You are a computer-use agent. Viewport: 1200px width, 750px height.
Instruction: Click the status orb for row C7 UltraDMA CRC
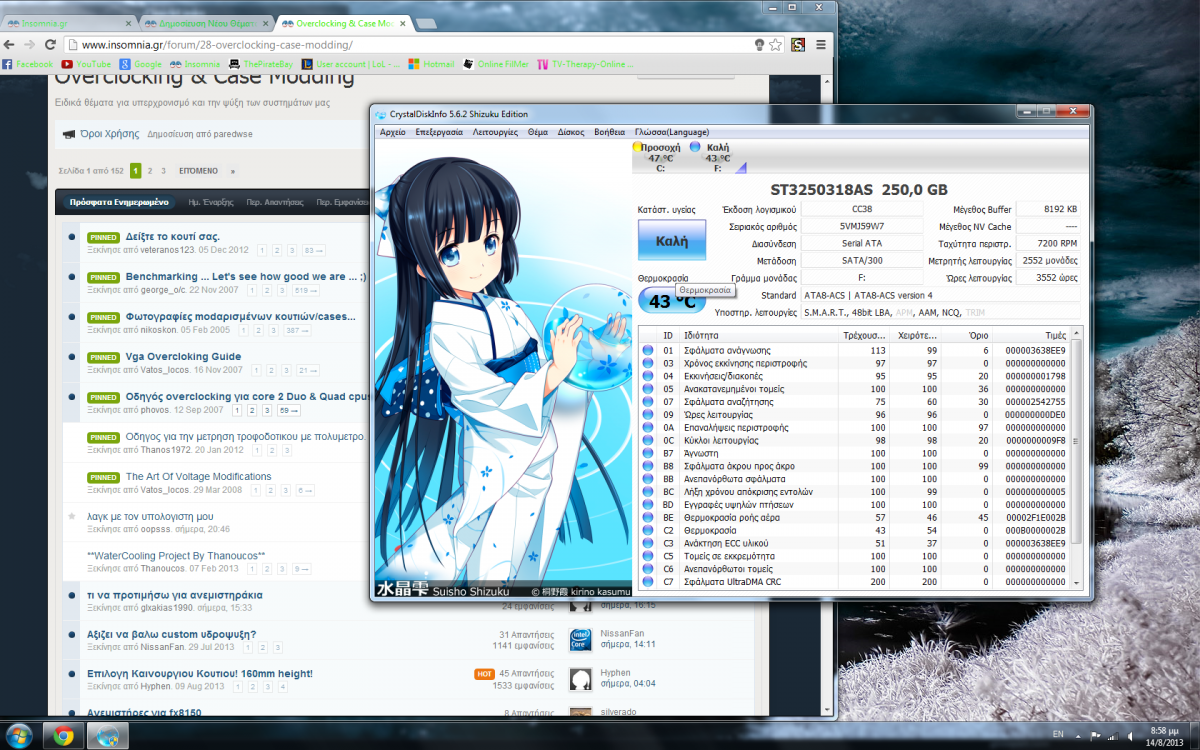pyautogui.click(x=647, y=581)
